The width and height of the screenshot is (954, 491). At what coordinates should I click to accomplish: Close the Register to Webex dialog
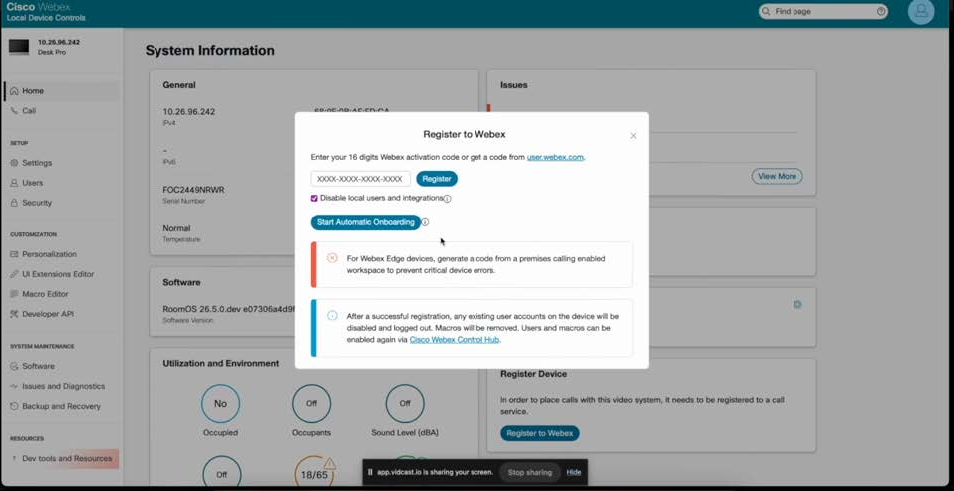click(633, 136)
